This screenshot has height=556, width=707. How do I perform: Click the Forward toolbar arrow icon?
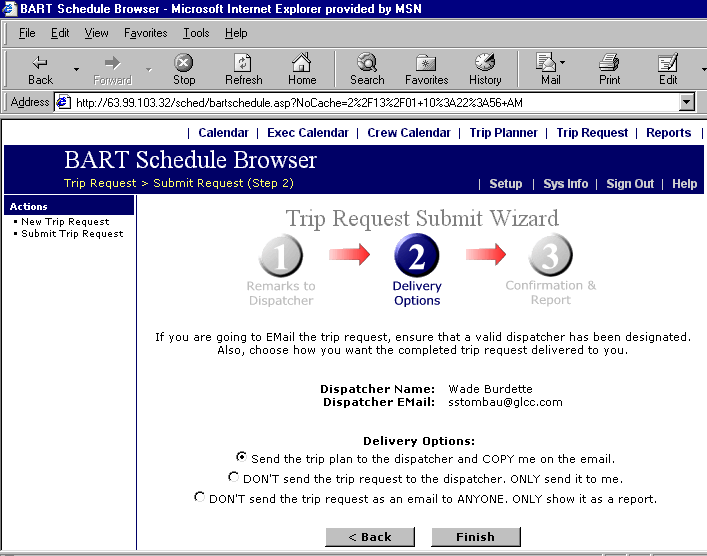[112, 62]
